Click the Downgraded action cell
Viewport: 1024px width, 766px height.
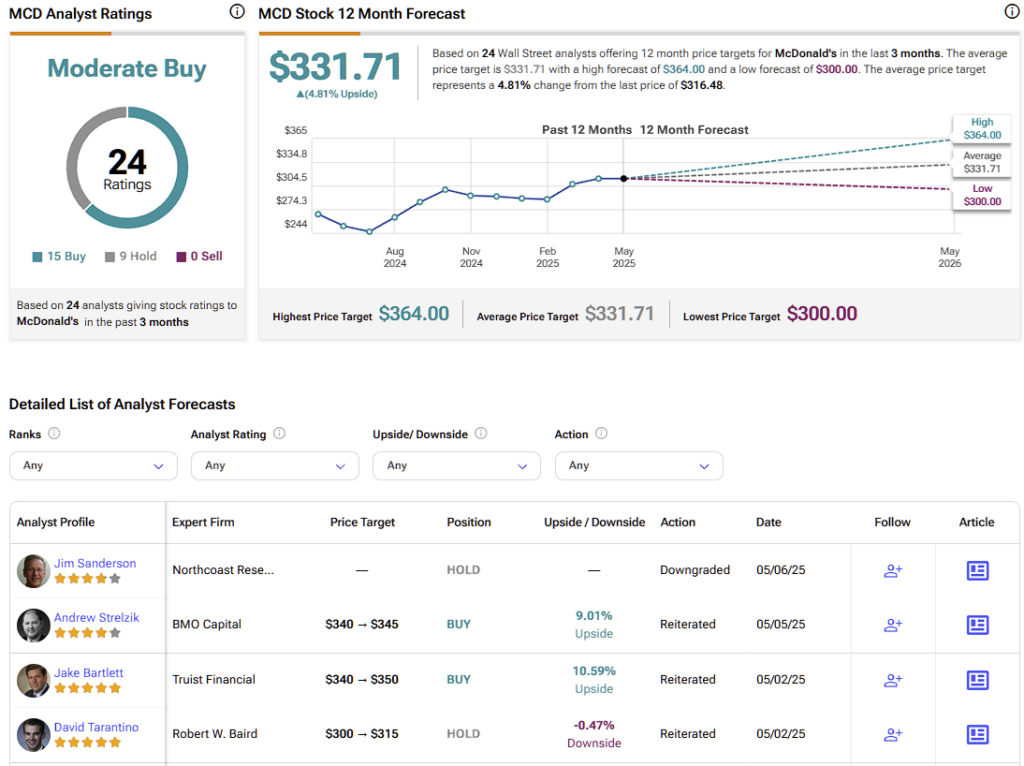pos(695,570)
